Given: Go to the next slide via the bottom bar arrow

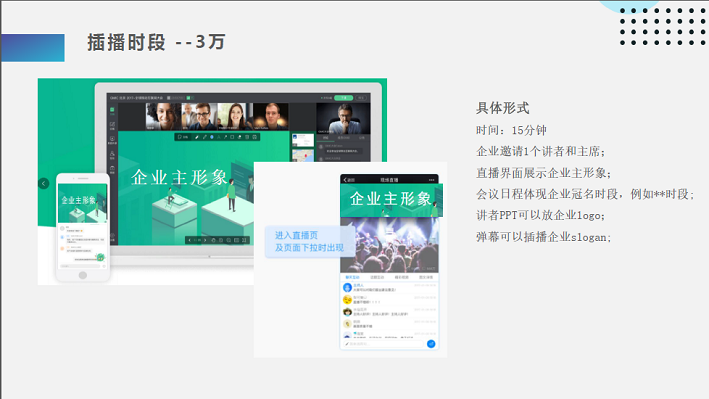Looking at the screenshot, I should tap(205, 240).
